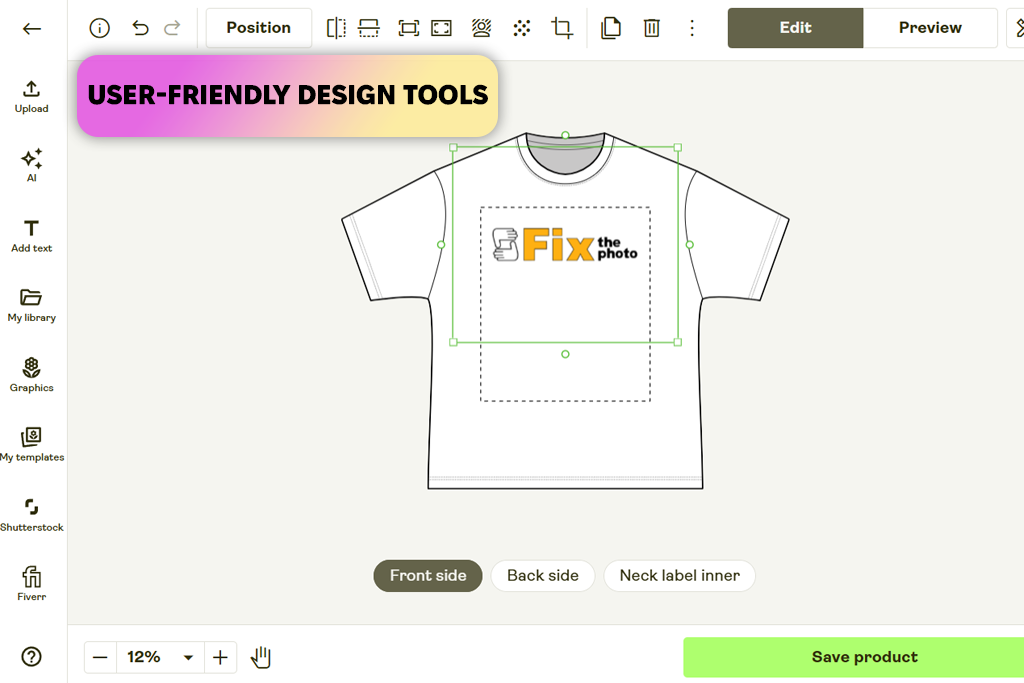This screenshot has width=1024, height=683.
Task: Click the remove background icon
Action: [481, 28]
